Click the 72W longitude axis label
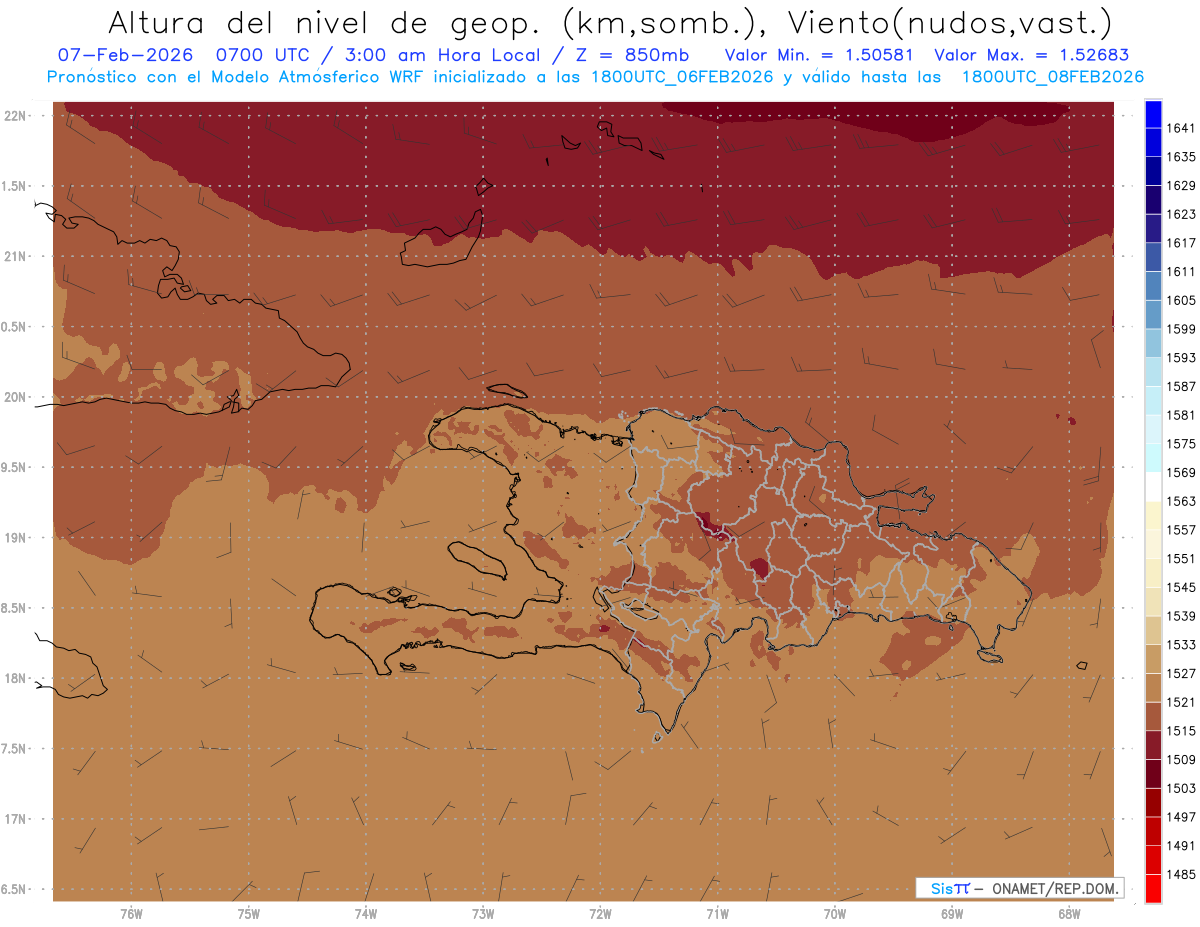The height and width of the screenshot is (927, 1200). (600, 914)
